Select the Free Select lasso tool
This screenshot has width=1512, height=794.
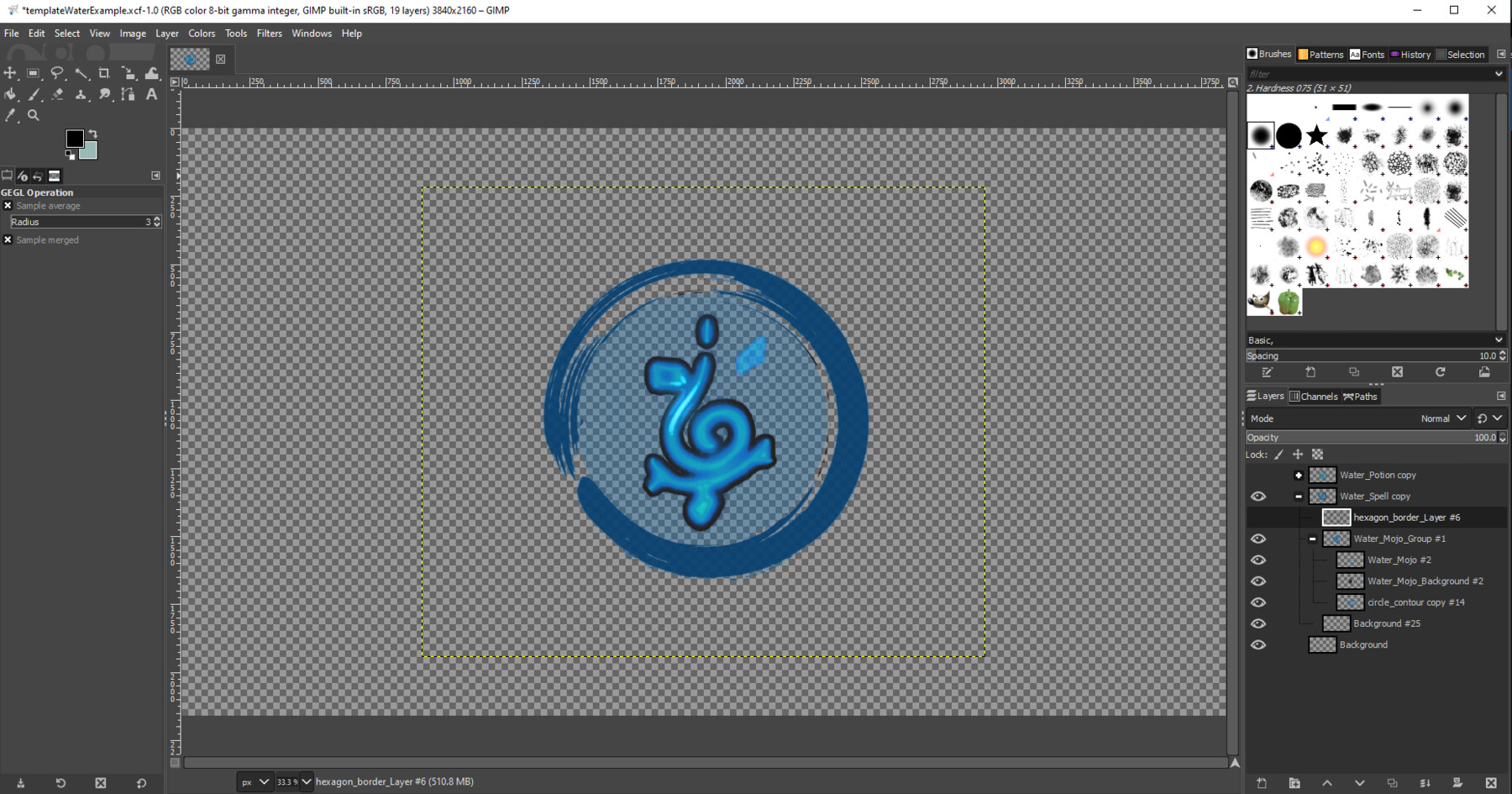pyautogui.click(x=57, y=73)
